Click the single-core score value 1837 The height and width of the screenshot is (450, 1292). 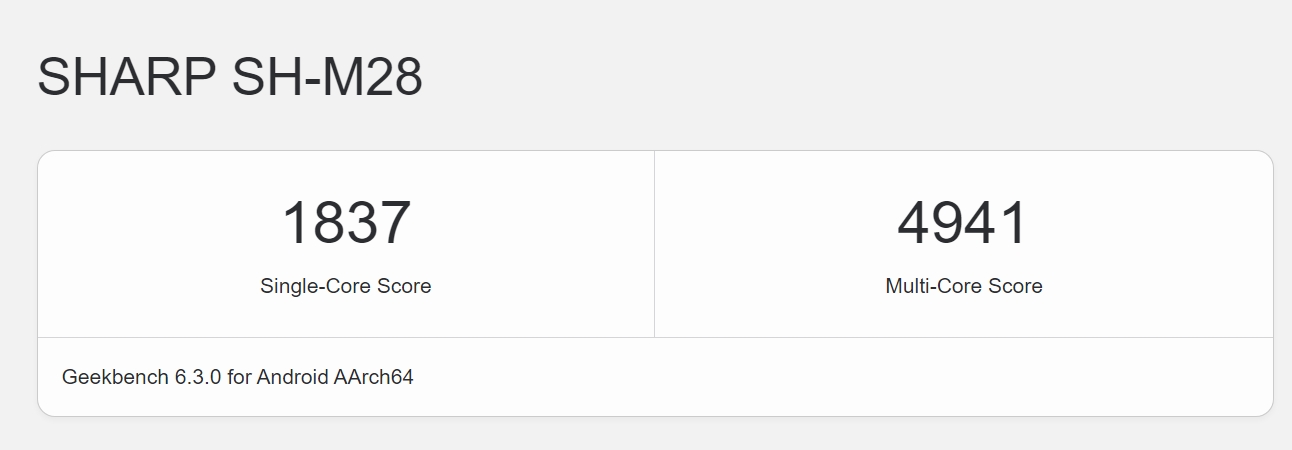tap(346, 223)
